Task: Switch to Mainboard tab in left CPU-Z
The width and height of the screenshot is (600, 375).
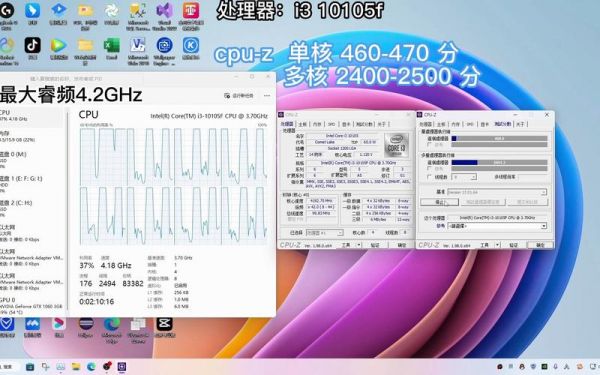Action: tap(302, 124)
